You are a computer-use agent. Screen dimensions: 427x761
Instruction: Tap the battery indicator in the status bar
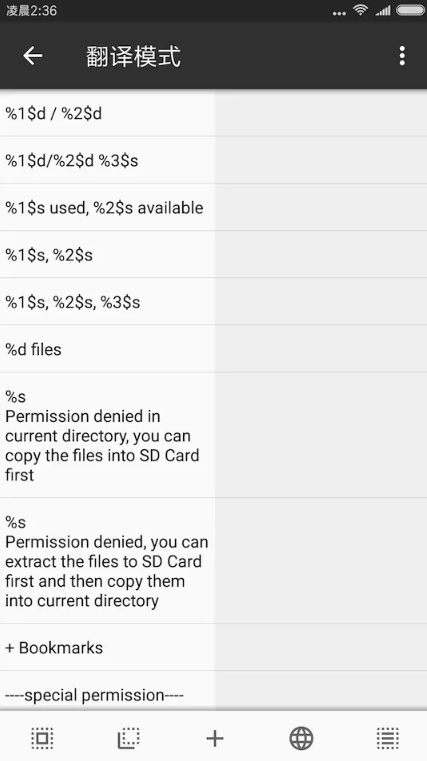(x=410, y=10)
